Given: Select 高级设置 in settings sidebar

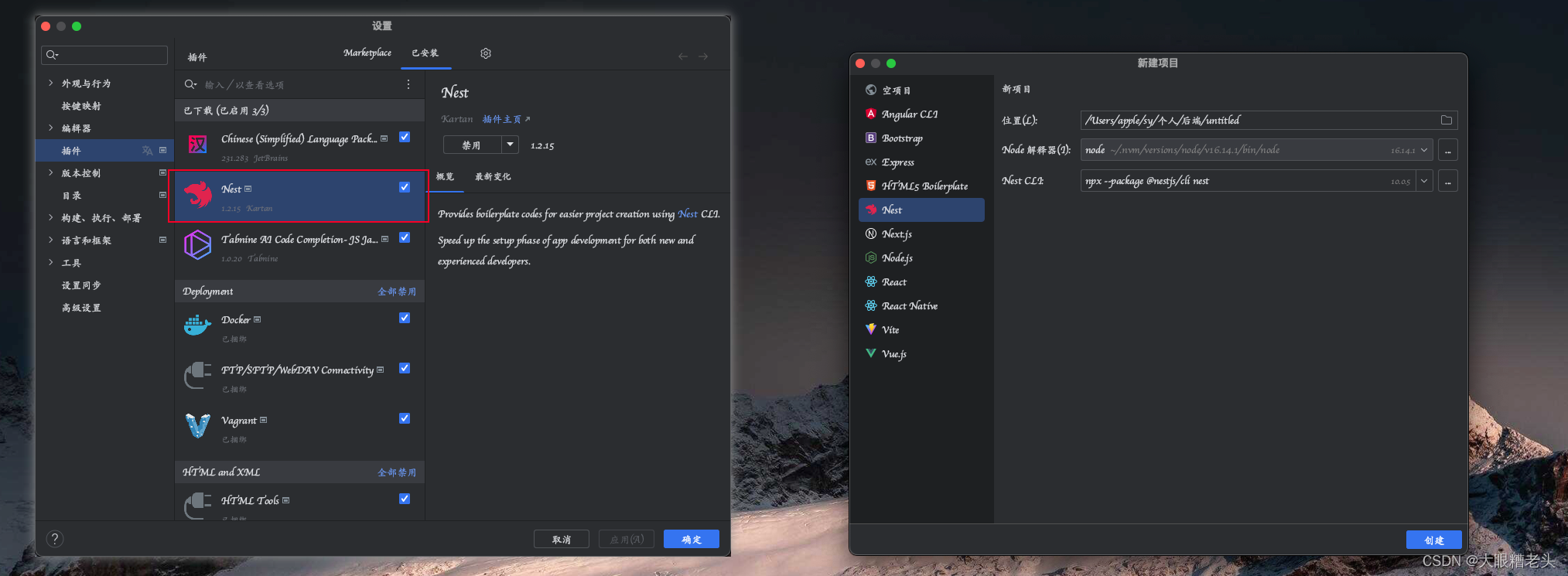Looking at the screenshot, I should 81,308.
